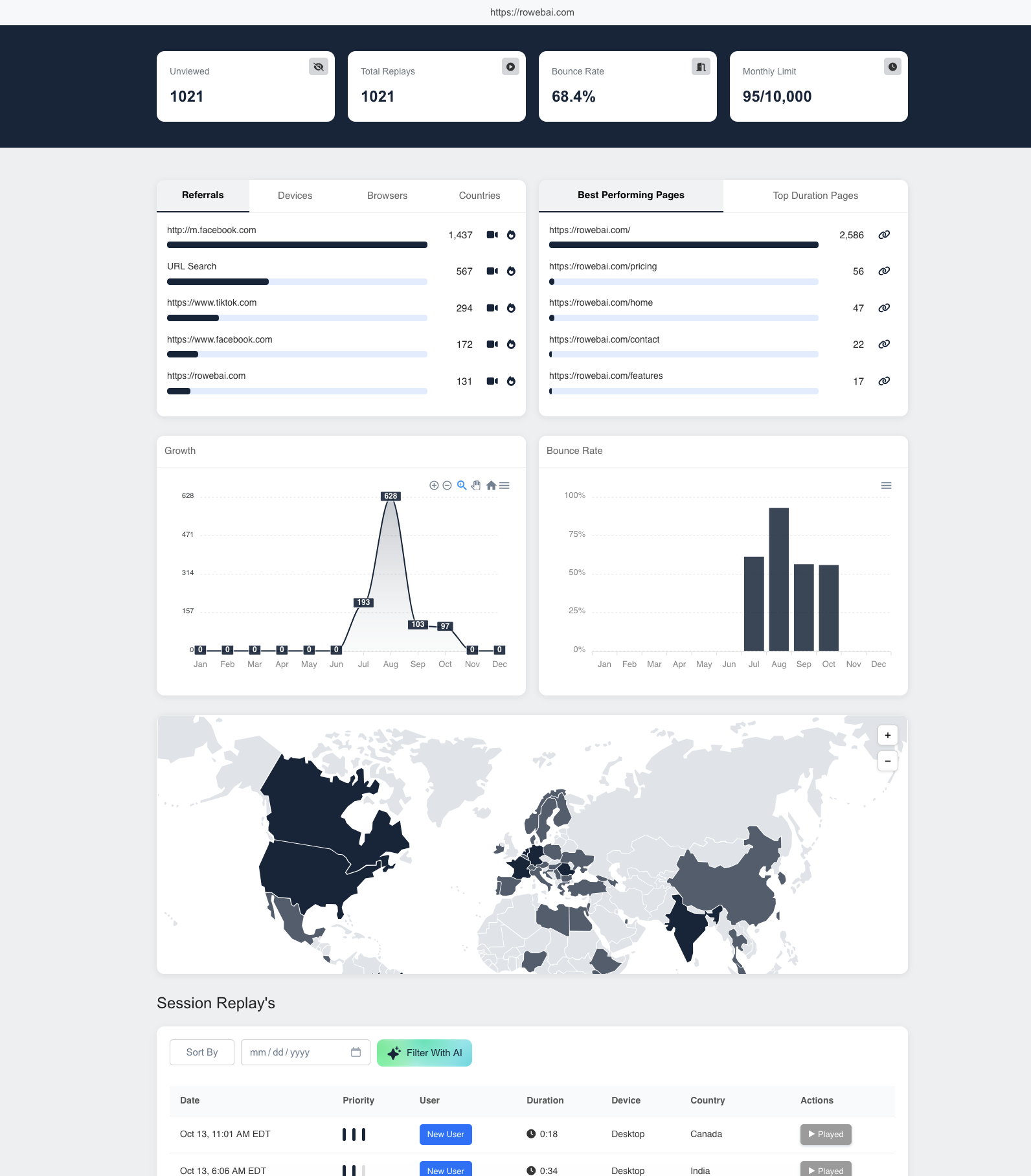Open heatmap flame icon for https://rowebai.com referral
Screen dimensions: 1031x1176
[511, 381]
